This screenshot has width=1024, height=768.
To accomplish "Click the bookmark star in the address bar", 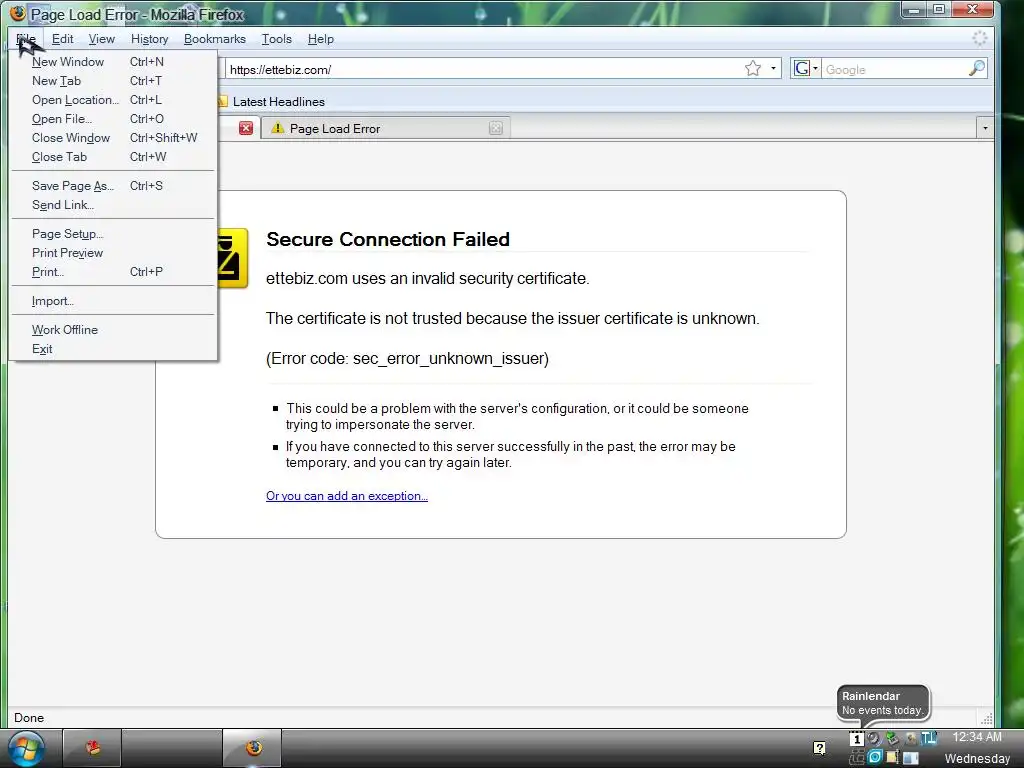I will point(752,68).
